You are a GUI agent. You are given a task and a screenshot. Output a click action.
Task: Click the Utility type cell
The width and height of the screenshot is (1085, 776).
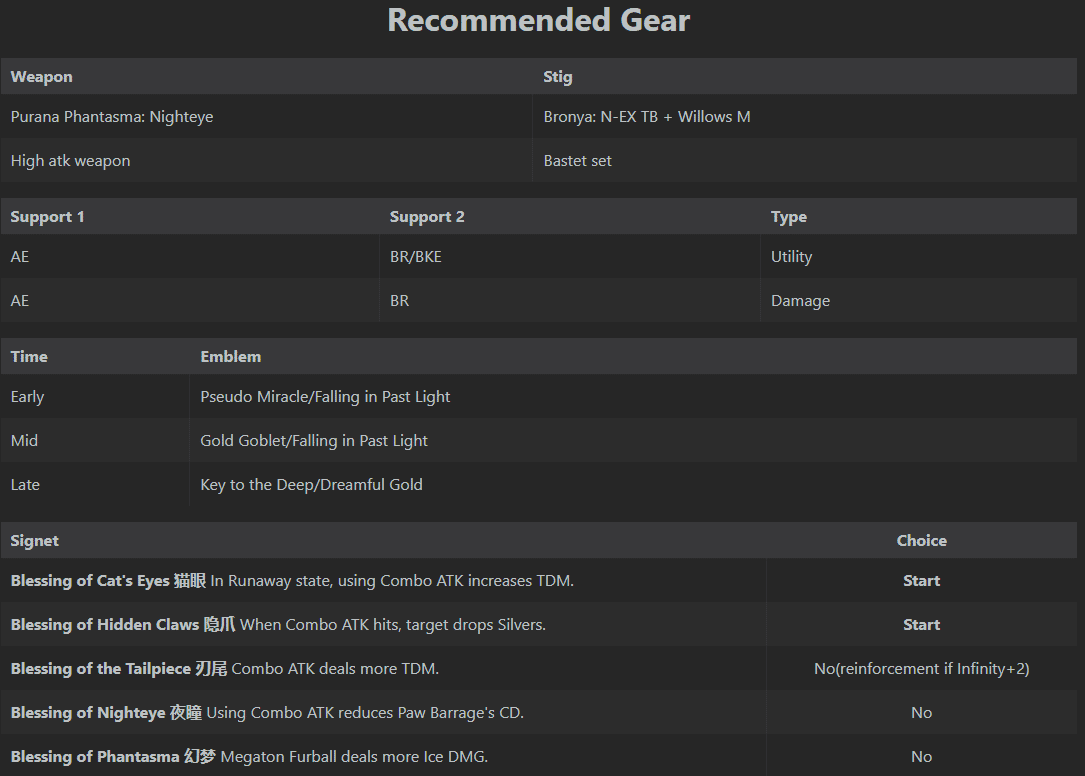tap(791, 257)
